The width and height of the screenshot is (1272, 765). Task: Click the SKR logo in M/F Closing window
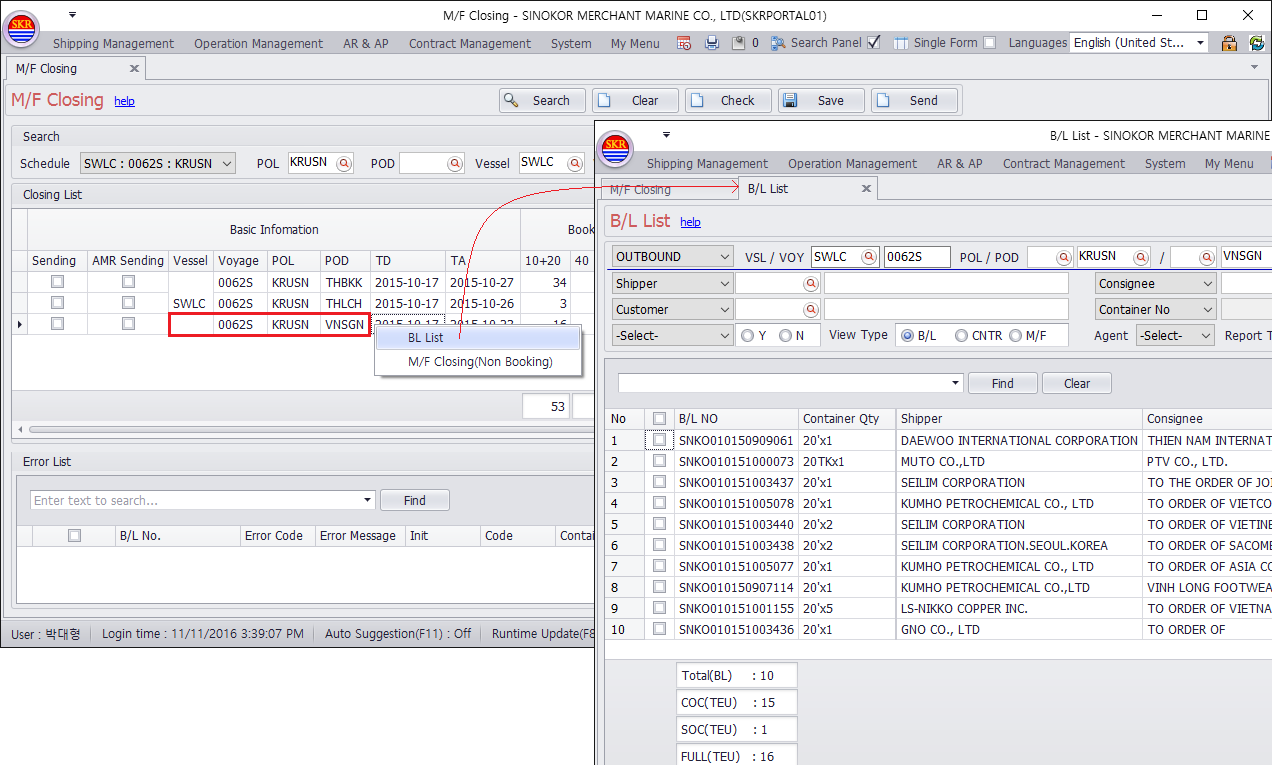click(20, 29)
